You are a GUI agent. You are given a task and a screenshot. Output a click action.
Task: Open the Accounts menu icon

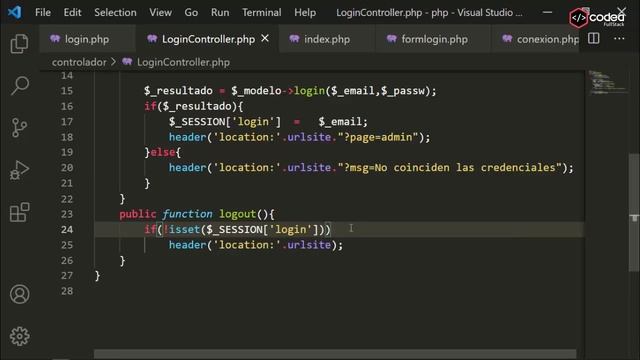[19, 294]
